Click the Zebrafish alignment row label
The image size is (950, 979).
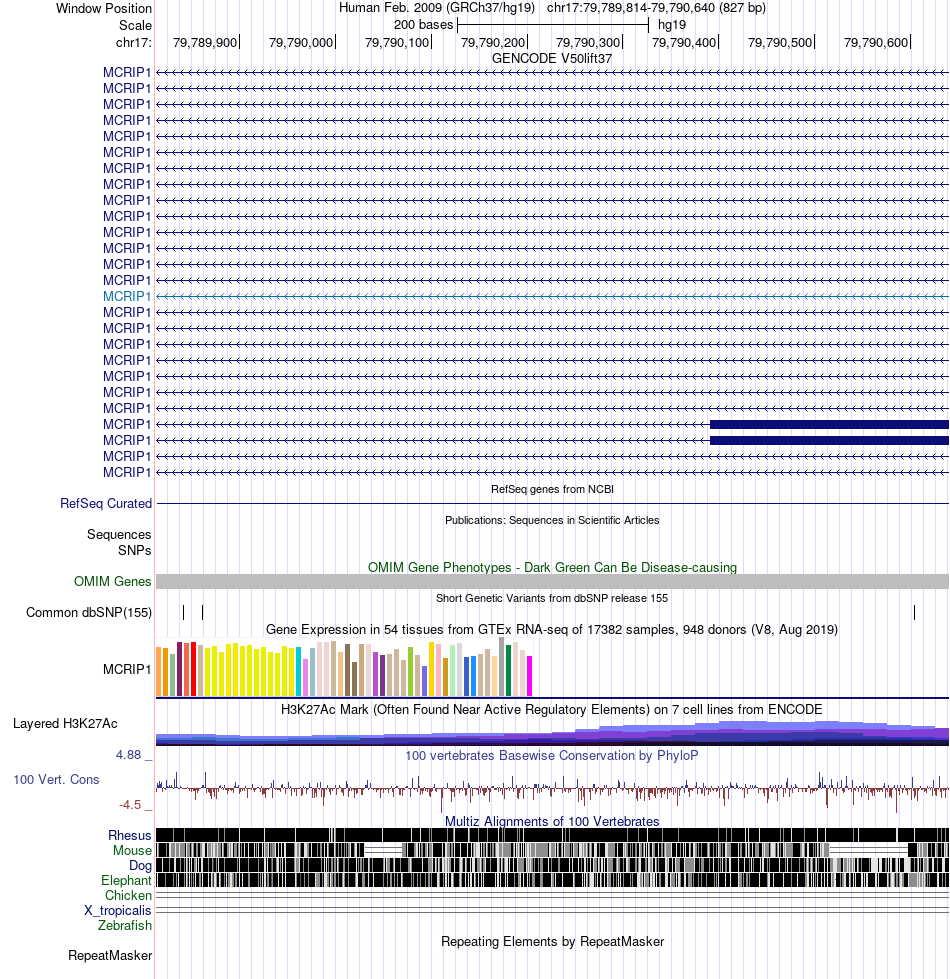[x=124, y=925]
